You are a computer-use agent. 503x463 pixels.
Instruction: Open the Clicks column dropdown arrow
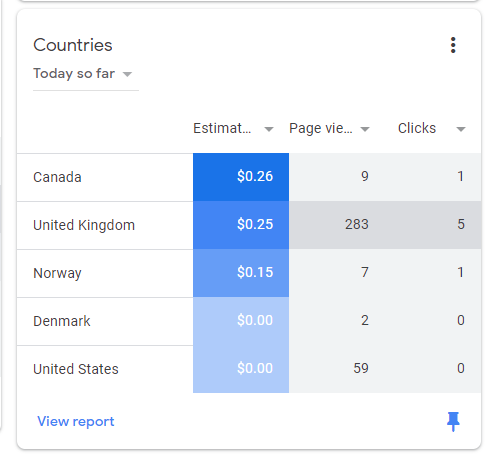(461, 129)
